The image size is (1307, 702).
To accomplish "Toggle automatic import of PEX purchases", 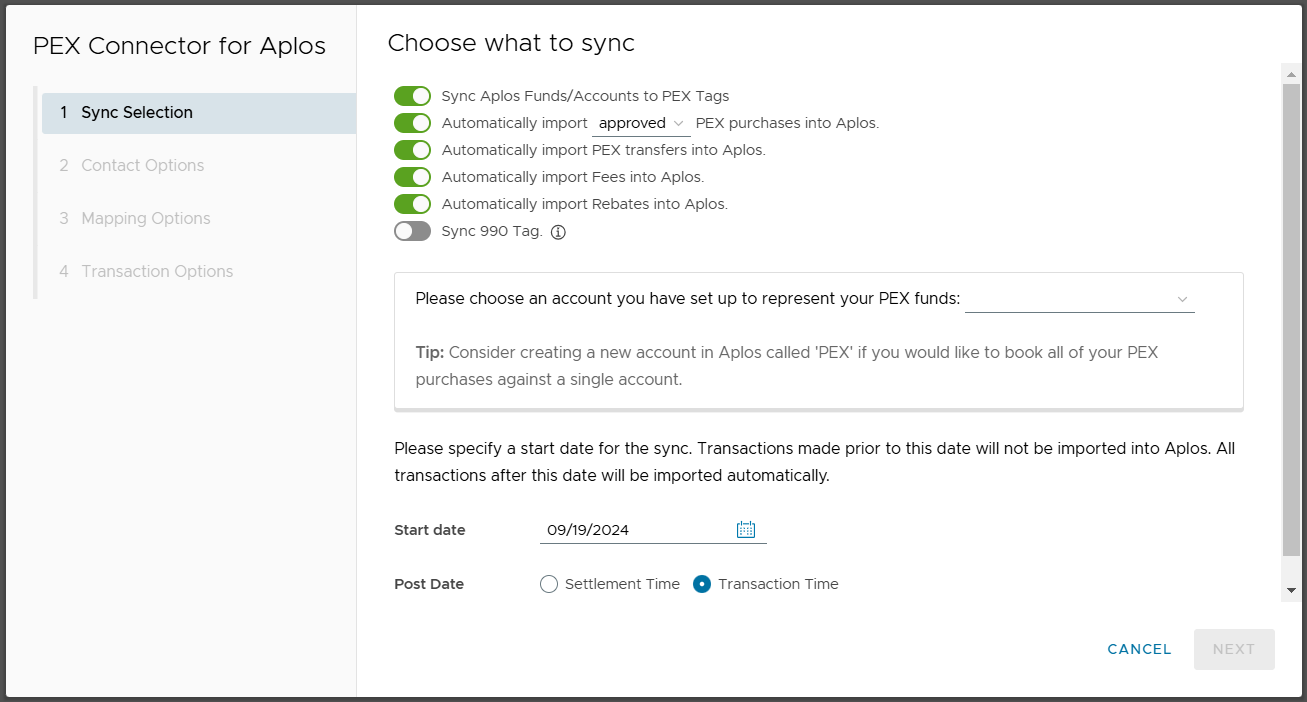I will click(412, 123).
